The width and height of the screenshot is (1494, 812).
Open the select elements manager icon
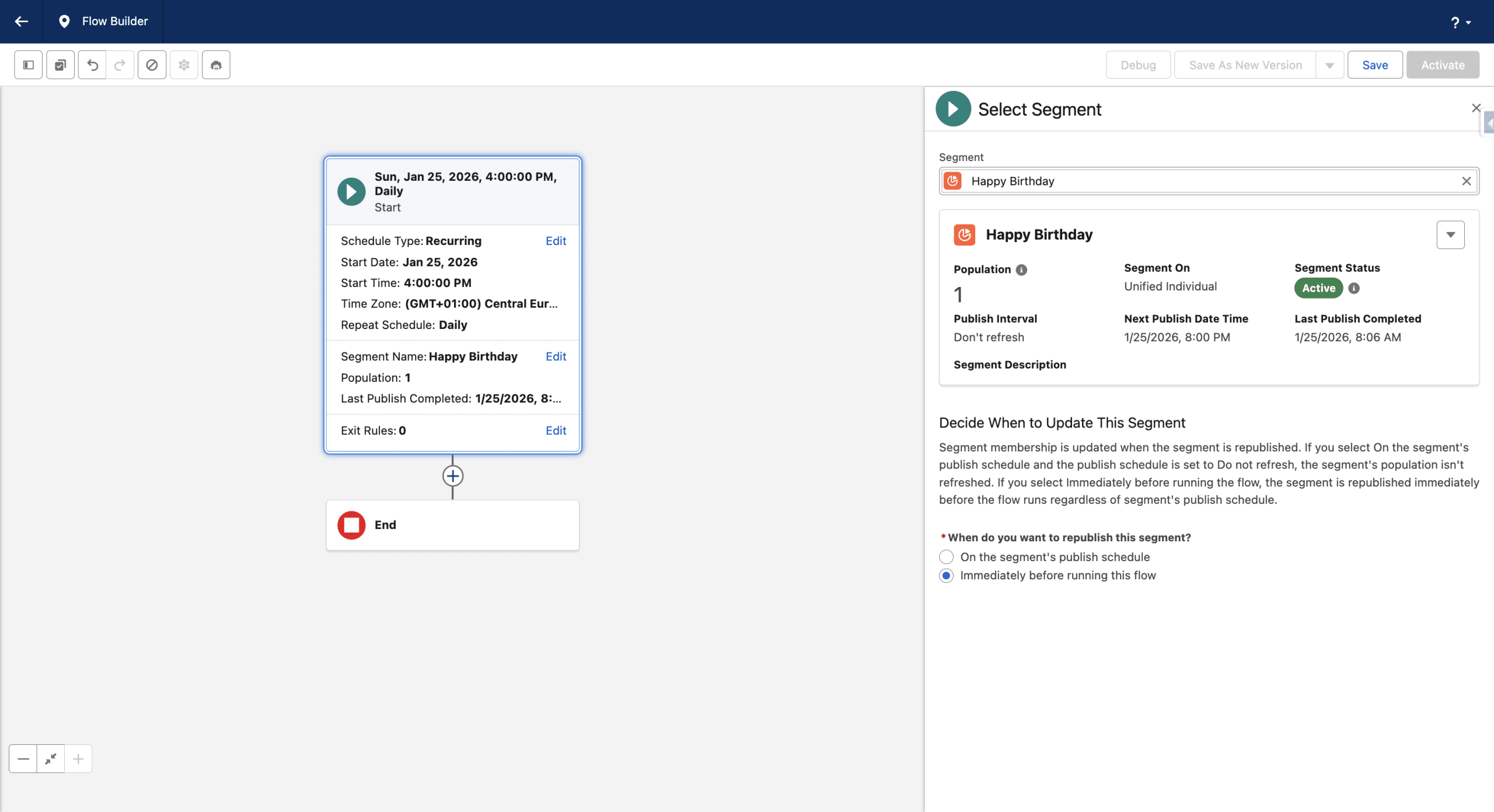click(60, 64)
